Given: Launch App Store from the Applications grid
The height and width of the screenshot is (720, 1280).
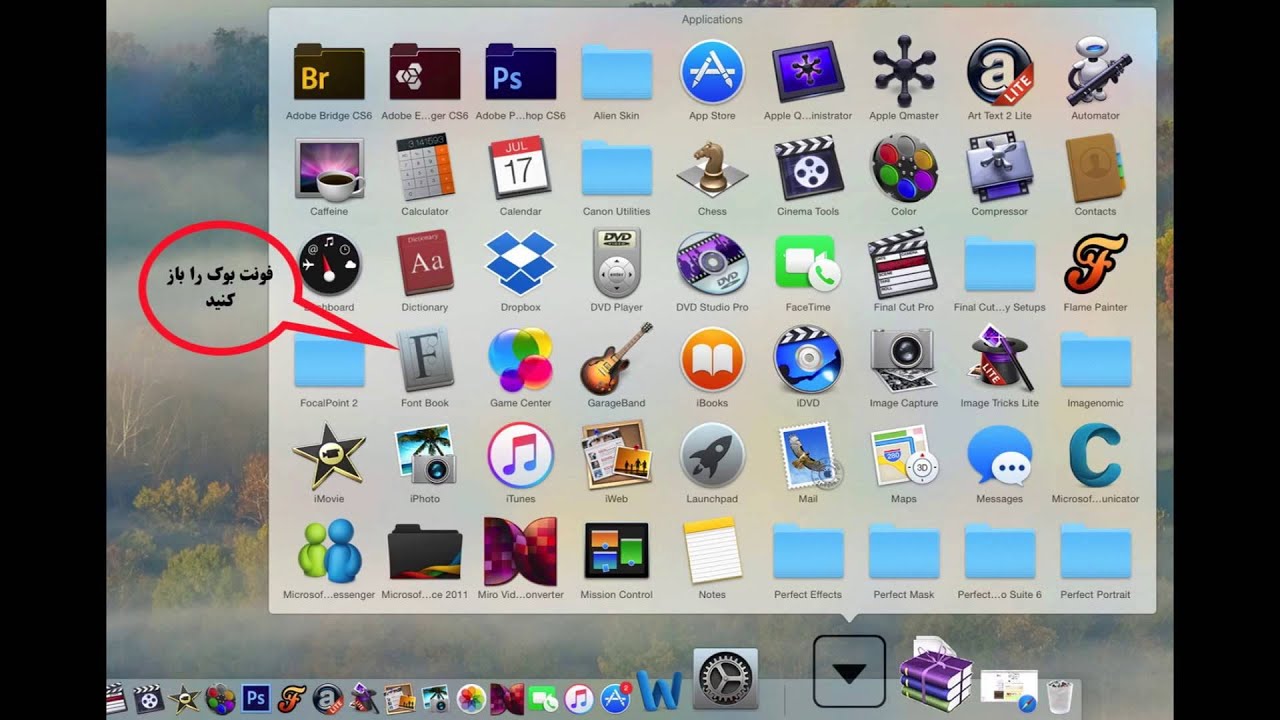Looking at the screenshot, I should pyautogui.click(x=712, y=72).
